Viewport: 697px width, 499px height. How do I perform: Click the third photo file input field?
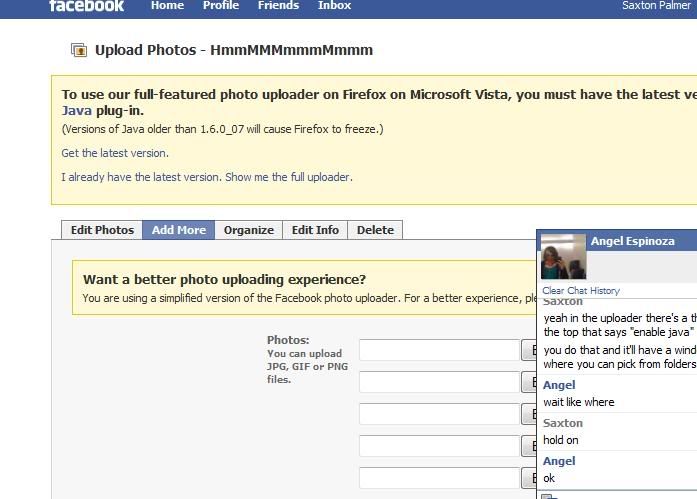click(x=439, y=414)
